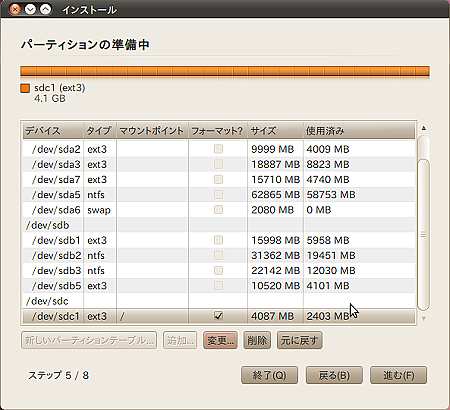Viewport: 450px width, 410px height.
Task: Toggle format checkbox for /dev/sdb5
Action: coord(218,285)
